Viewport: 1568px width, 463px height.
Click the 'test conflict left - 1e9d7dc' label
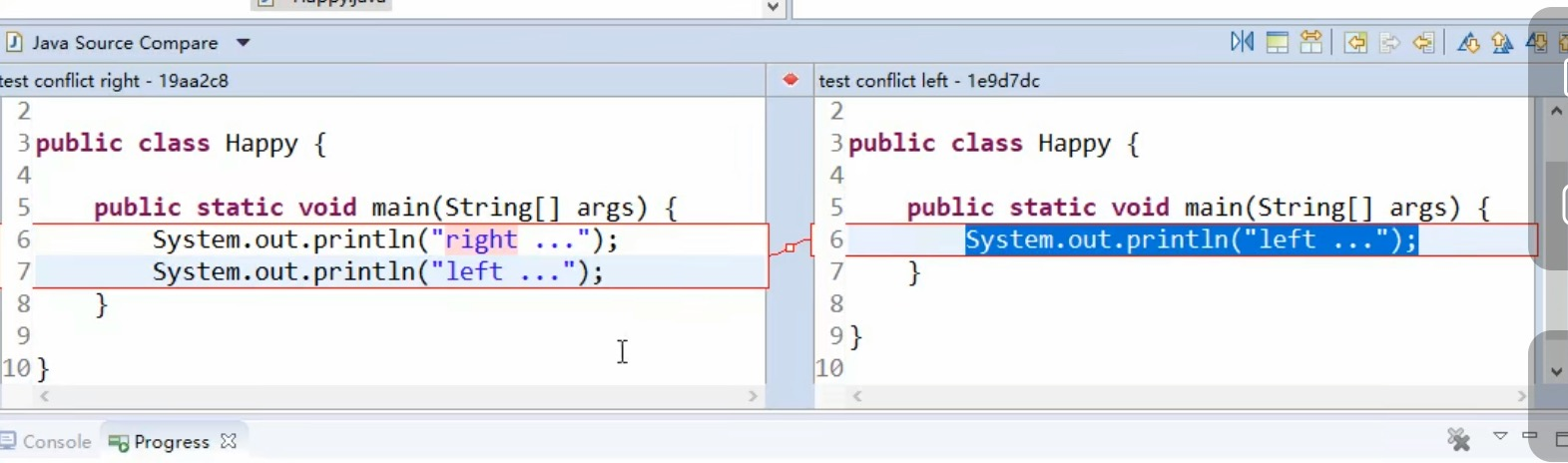(x=929, y=81)
